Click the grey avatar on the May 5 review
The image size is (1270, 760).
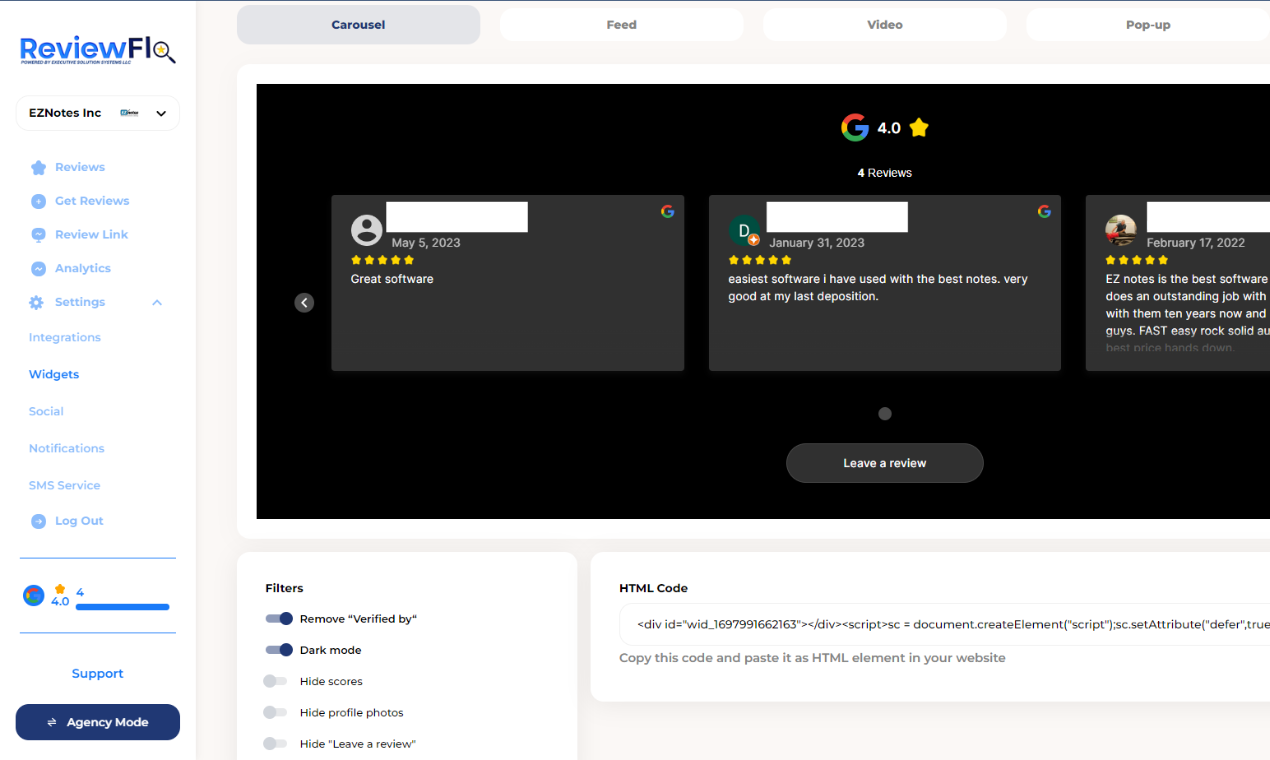point(367,230)
